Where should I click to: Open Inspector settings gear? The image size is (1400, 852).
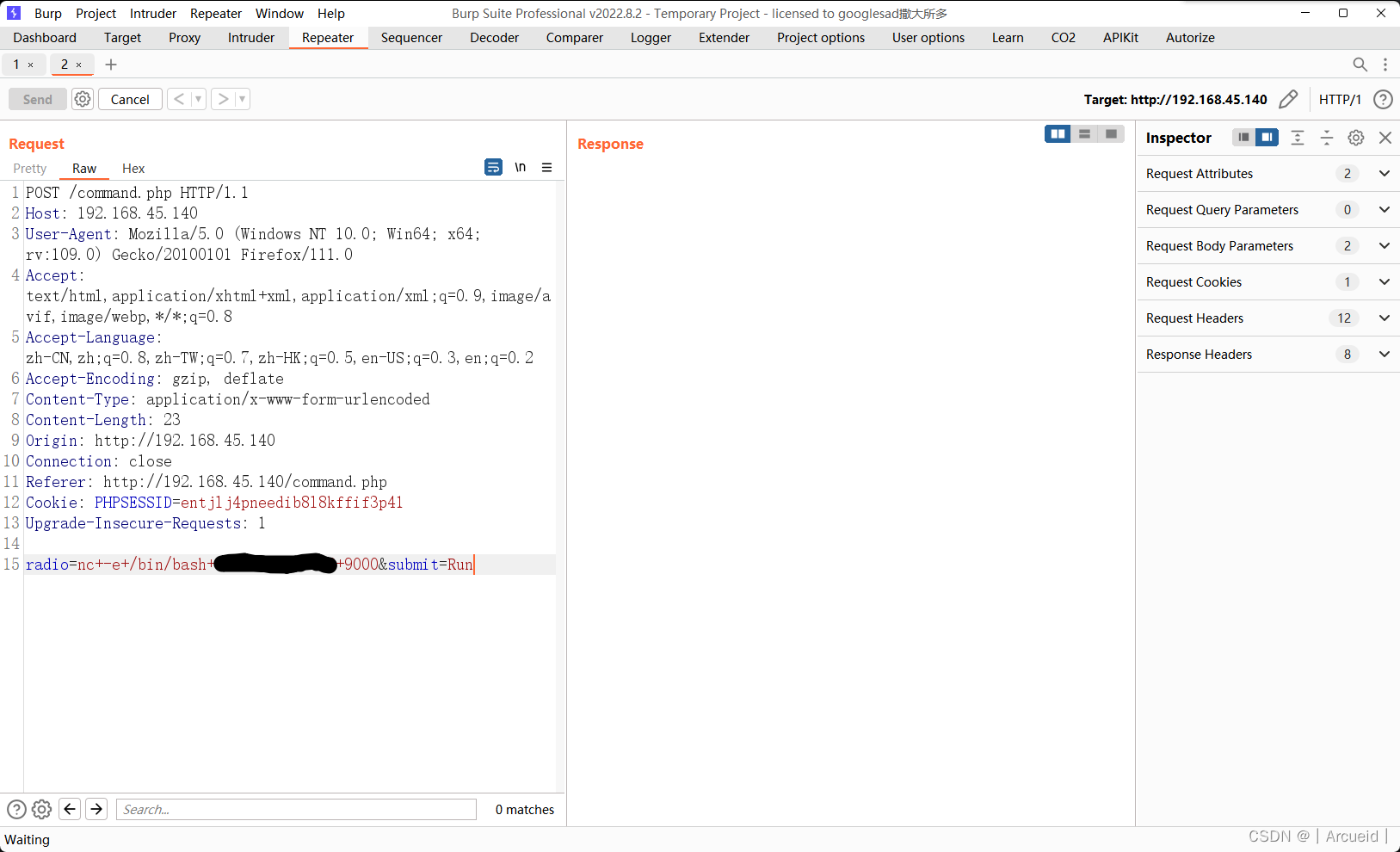pyautogui.click(x=1356, y=137)
